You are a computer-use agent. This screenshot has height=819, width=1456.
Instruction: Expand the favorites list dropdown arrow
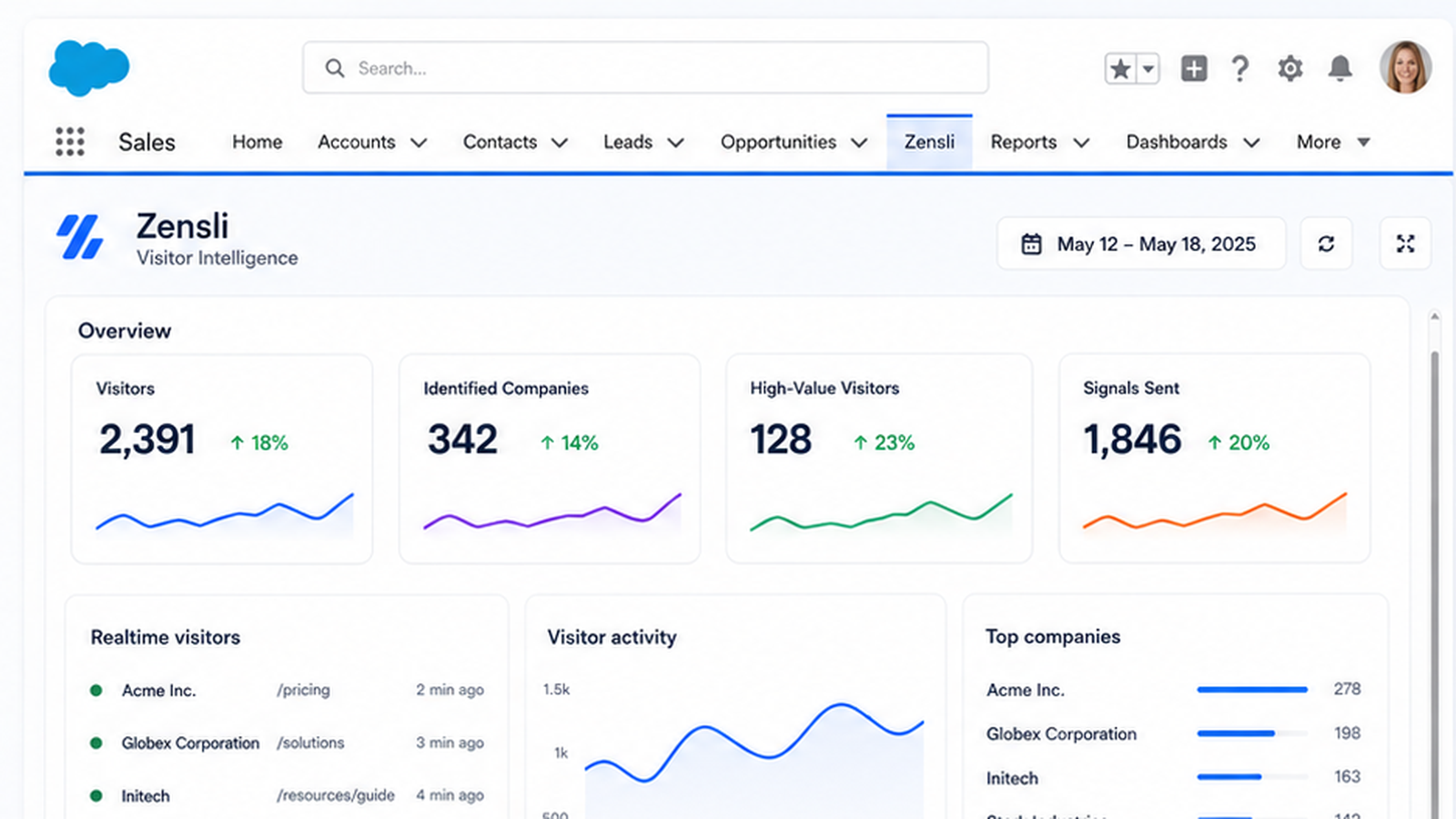pos(1148,68)
